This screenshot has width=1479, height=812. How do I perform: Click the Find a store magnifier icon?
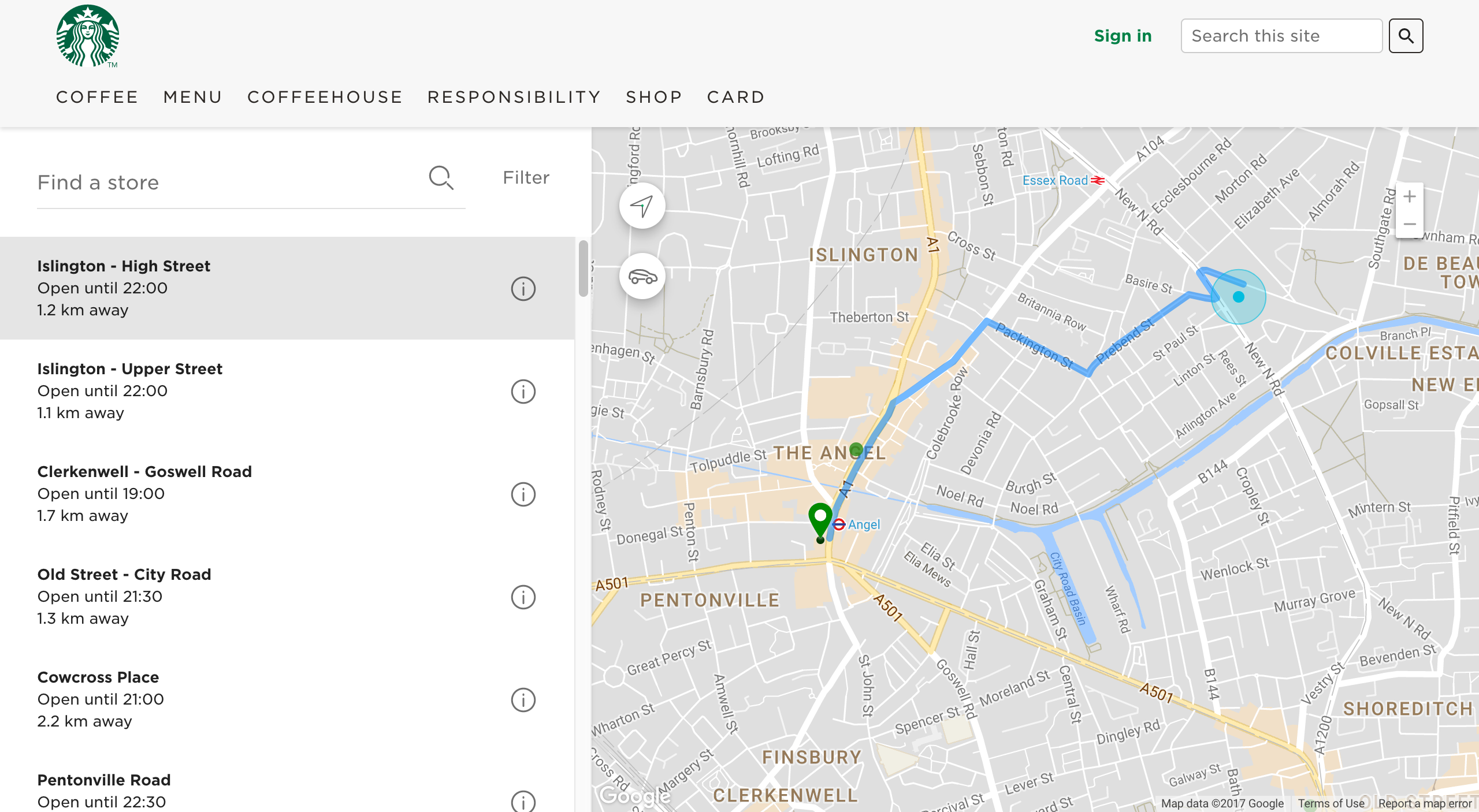441,178
